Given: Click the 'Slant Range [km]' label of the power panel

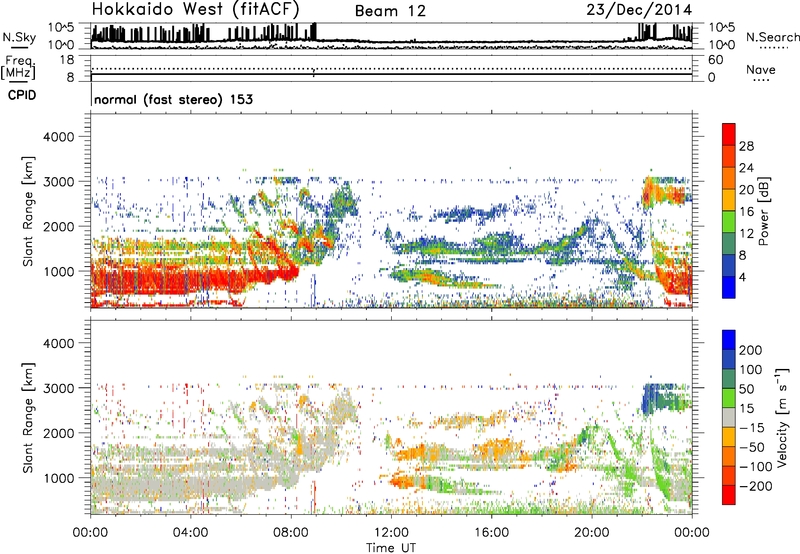Looking at the screenshot, I should 28,211.
